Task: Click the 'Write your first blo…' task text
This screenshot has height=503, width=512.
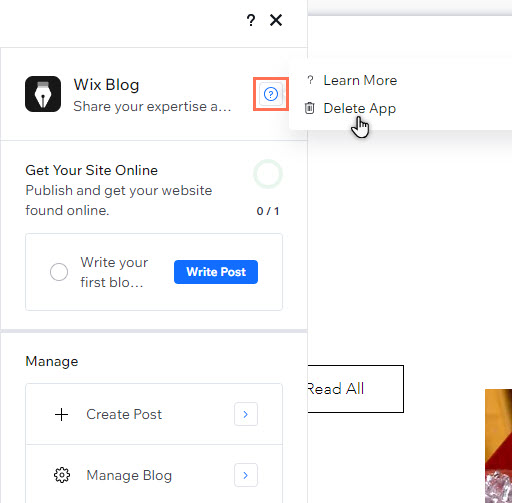Action: coord(114,272)
